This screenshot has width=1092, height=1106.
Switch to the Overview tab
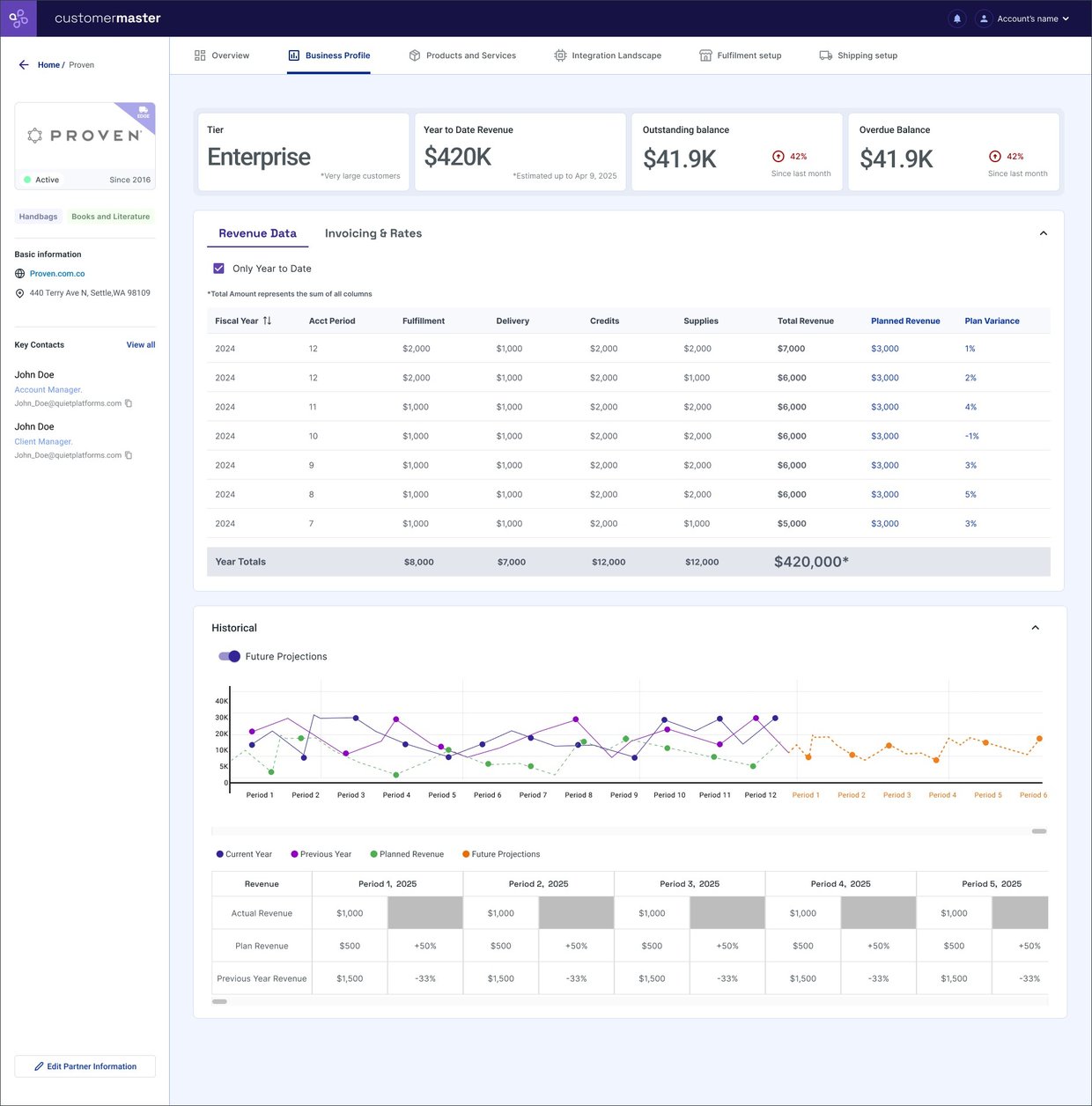(222, 55)
